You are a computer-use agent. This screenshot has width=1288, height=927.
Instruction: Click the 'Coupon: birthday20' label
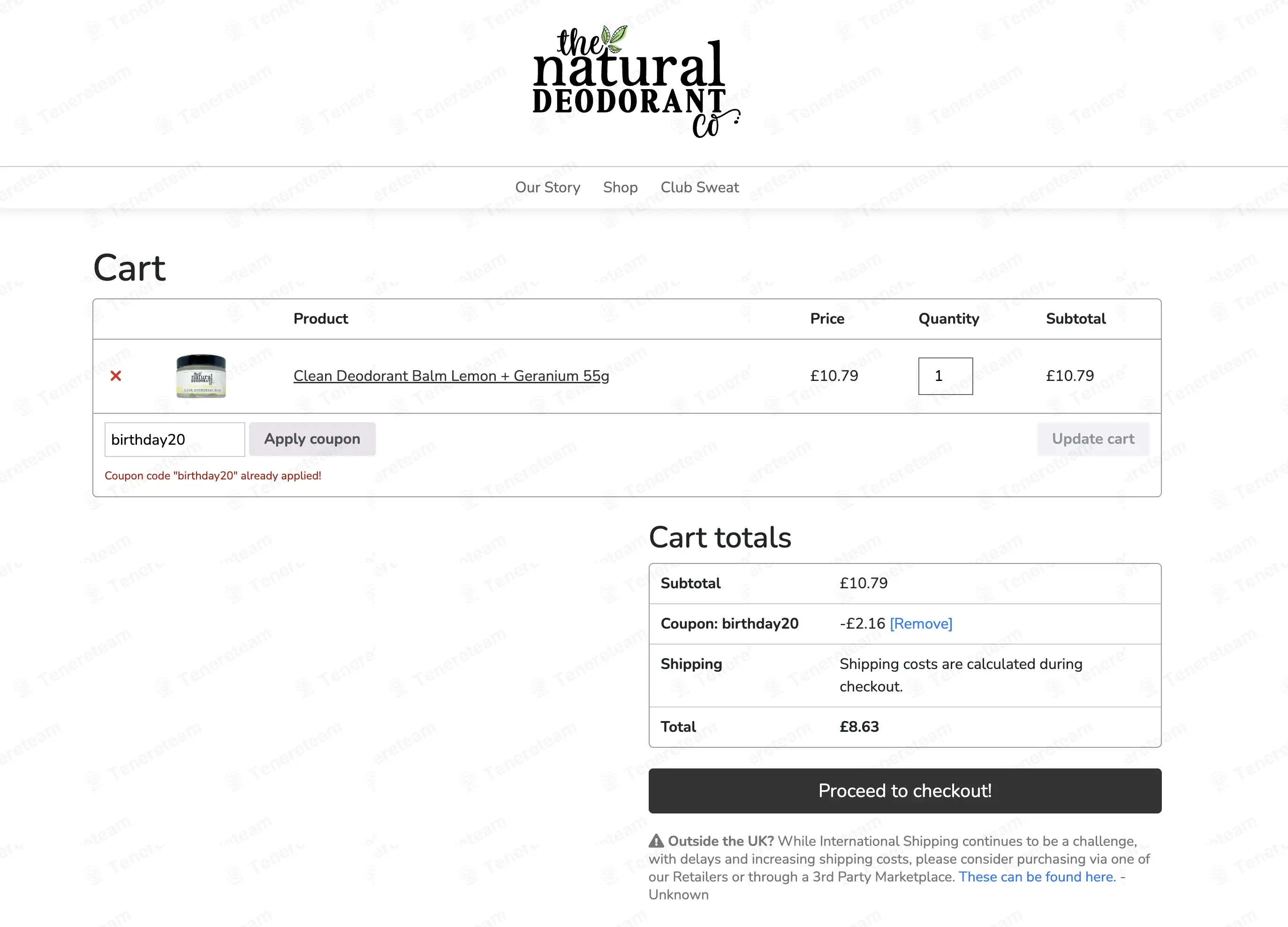[x=730, y=623]
